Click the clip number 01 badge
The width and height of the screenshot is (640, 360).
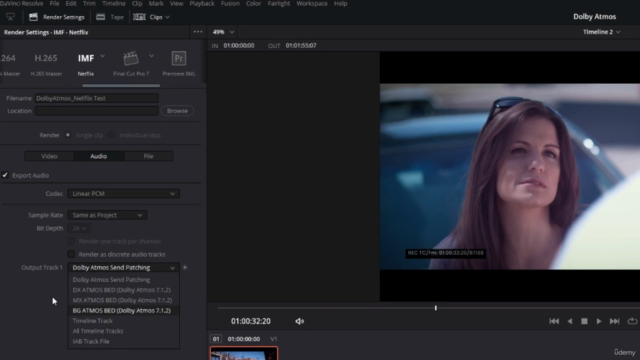[216, 339]
